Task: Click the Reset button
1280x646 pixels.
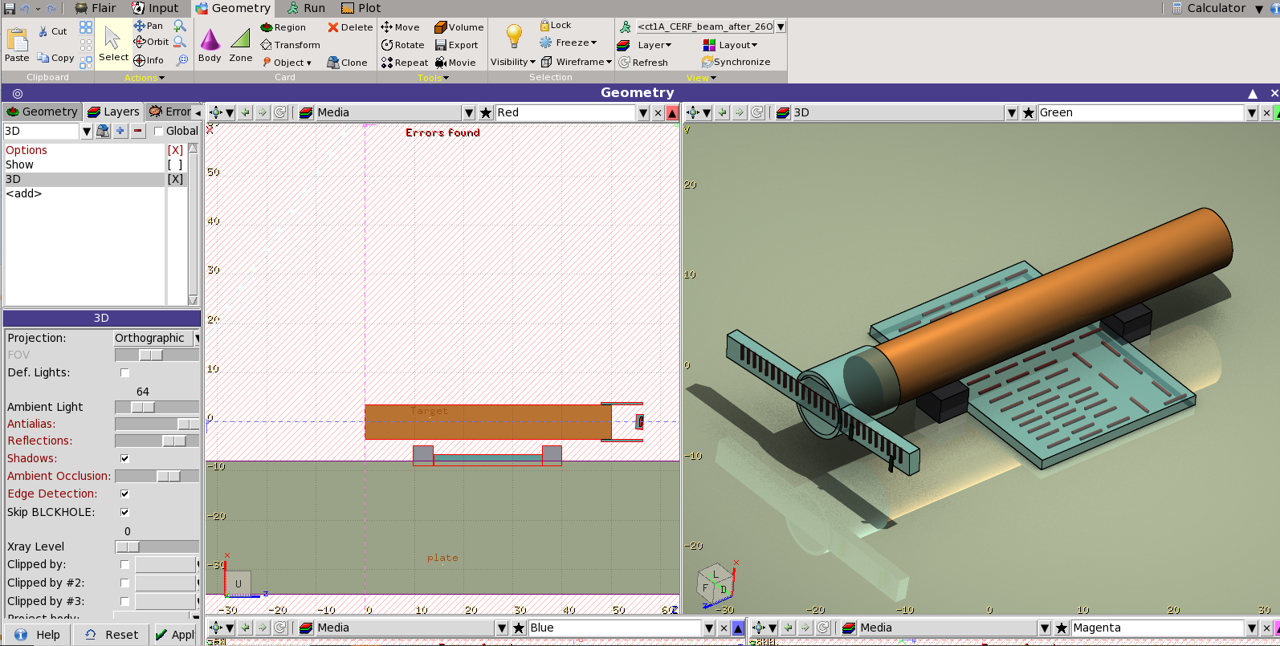Action: tap(112, 635)
